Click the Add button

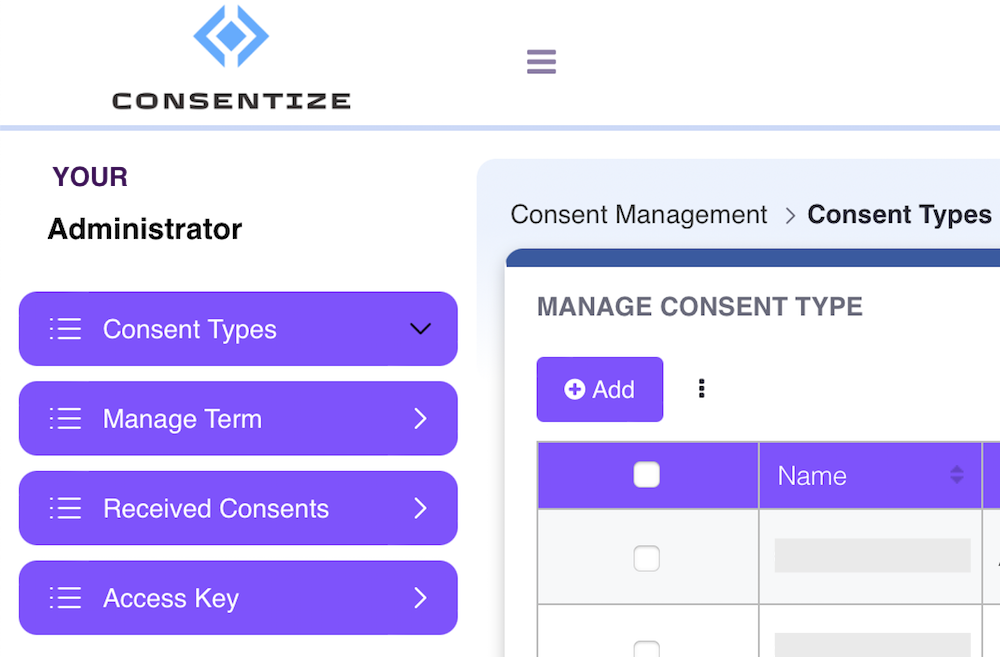[600, 389]
